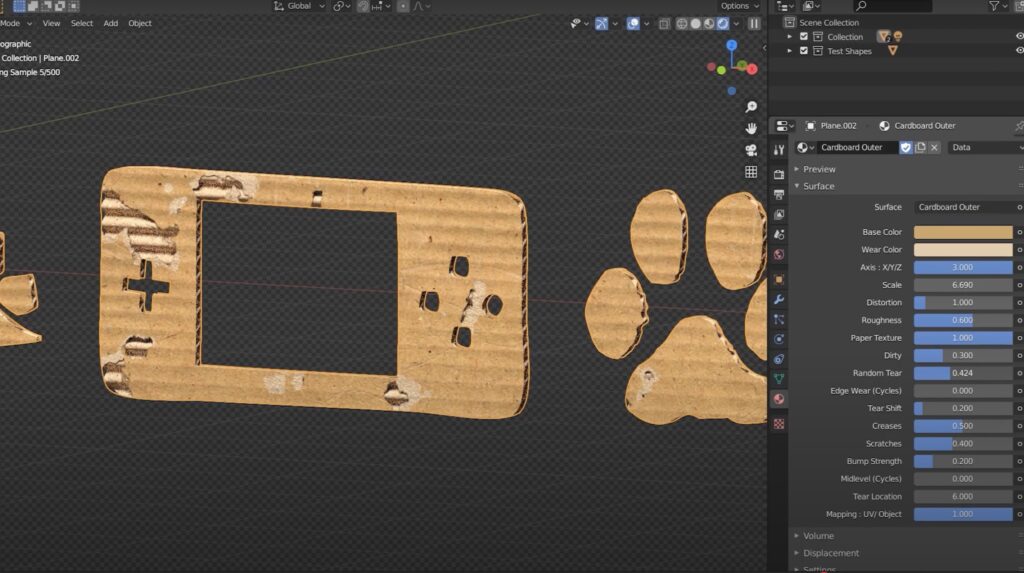Screen dimensions: 1024x573
Task: Expand the Collection tree row
Action: click(x=790, y=37)
